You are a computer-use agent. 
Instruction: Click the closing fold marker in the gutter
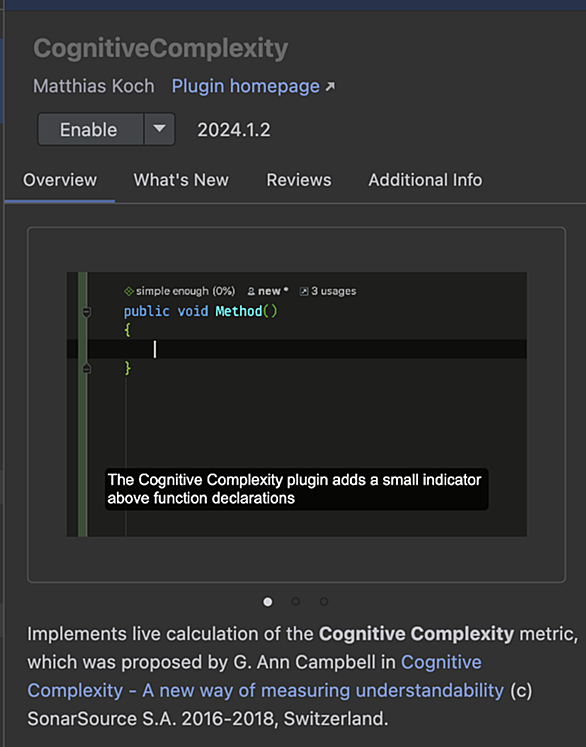87,368
